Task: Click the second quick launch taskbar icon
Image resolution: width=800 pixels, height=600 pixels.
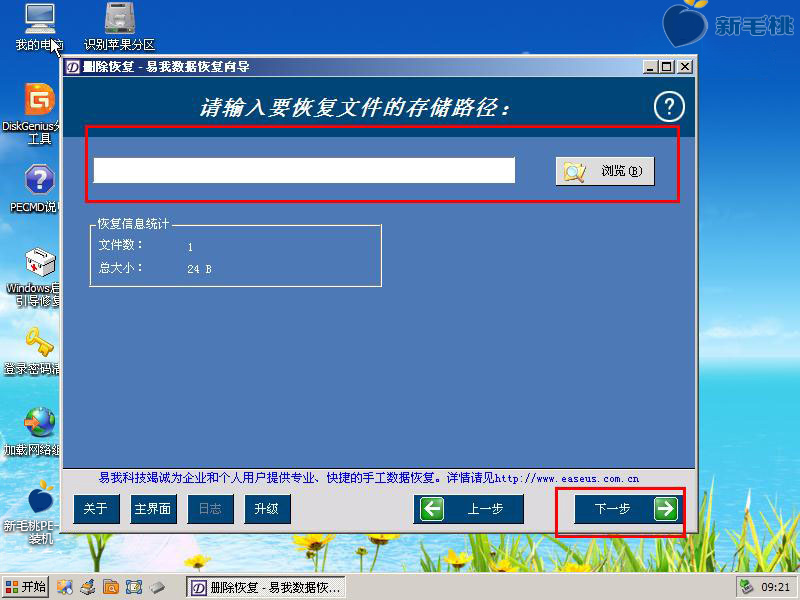Action: click(x=88, y=587)
